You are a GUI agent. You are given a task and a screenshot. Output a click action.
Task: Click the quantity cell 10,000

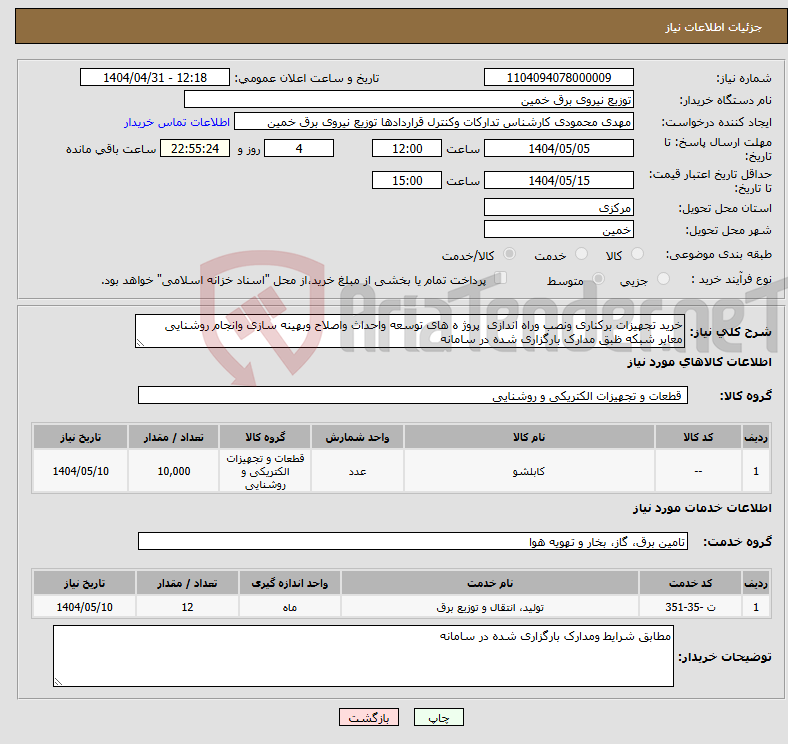tap(173, 471)
